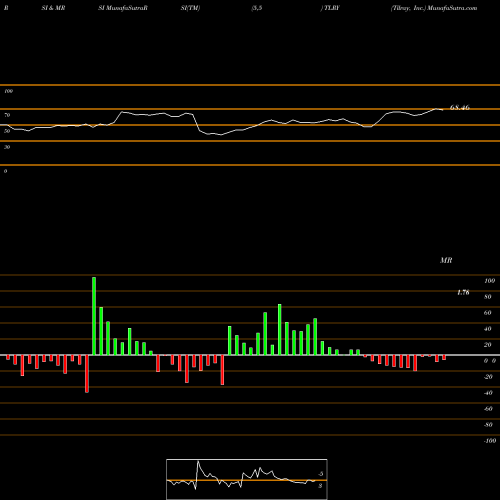Click the MR axis label -100

[x=490, y=441]
